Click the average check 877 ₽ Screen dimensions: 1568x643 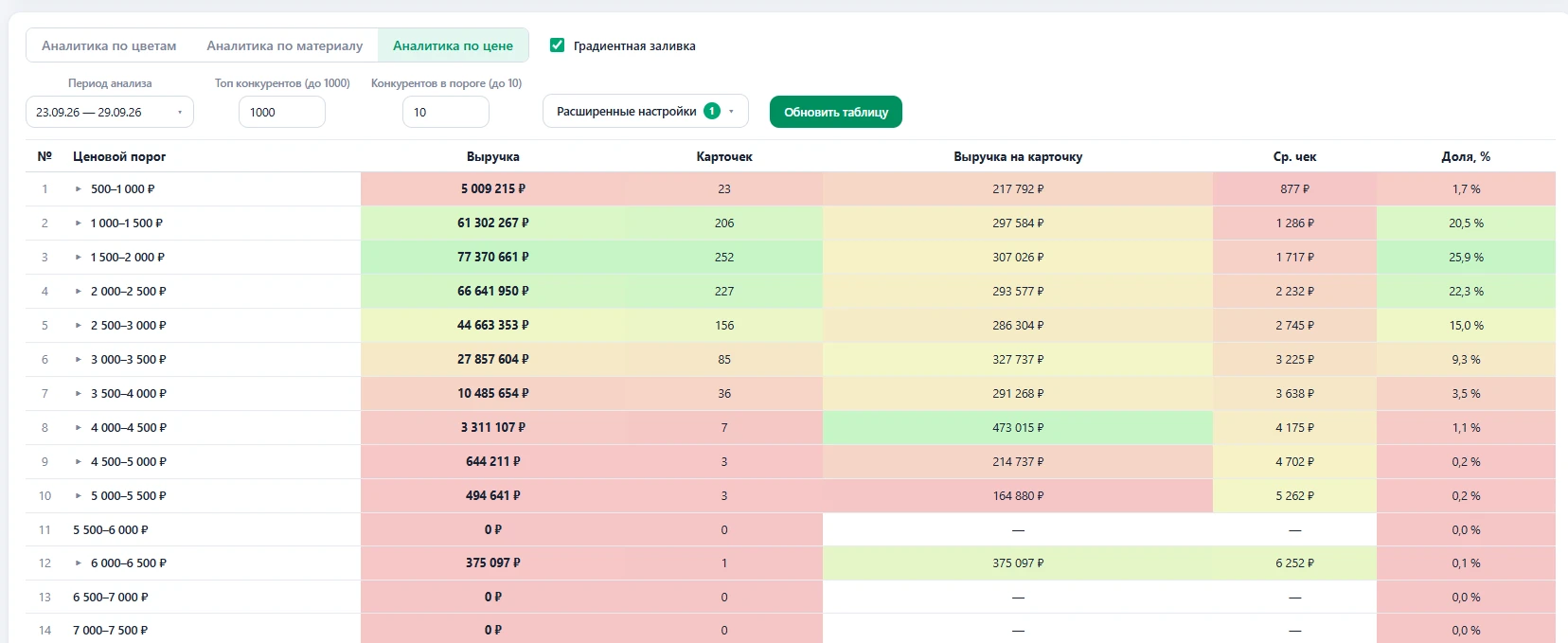[x=1294, y=189]
